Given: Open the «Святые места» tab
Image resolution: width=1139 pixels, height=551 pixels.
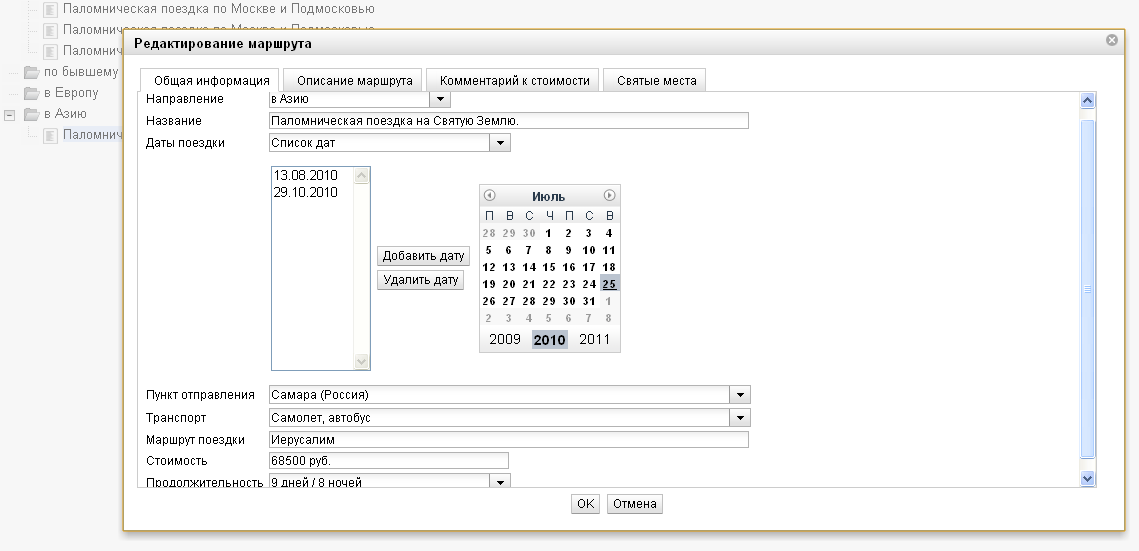Looking at the screenshot, I should point(656,81).
